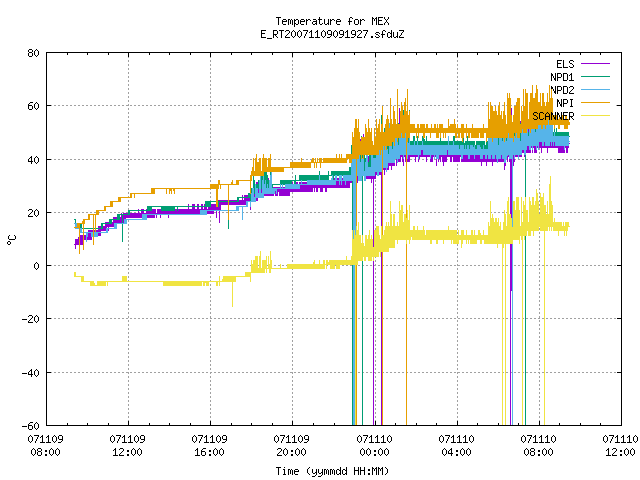The height and width of the screenshot is (480, 640).
Task: Click the y-axis label 0
Action: (x=37, y=266)
